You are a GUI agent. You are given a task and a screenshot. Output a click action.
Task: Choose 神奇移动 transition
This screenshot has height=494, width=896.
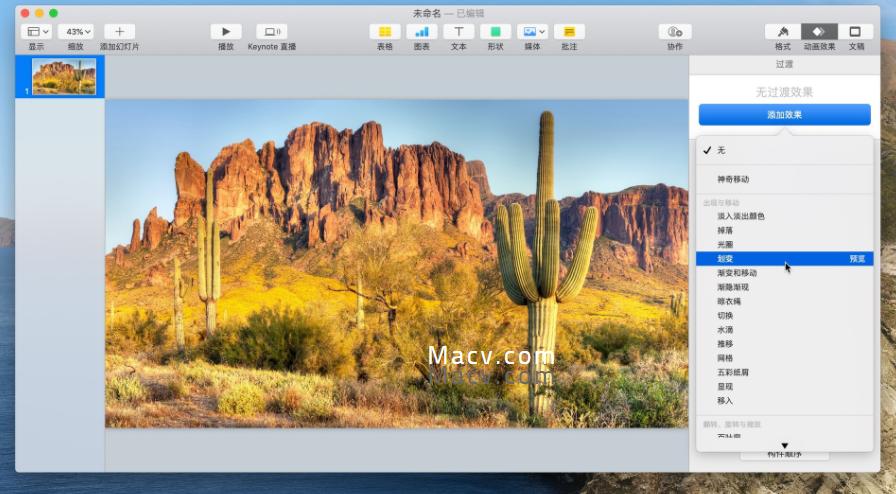pyautogui.click(x=785, y=180)
